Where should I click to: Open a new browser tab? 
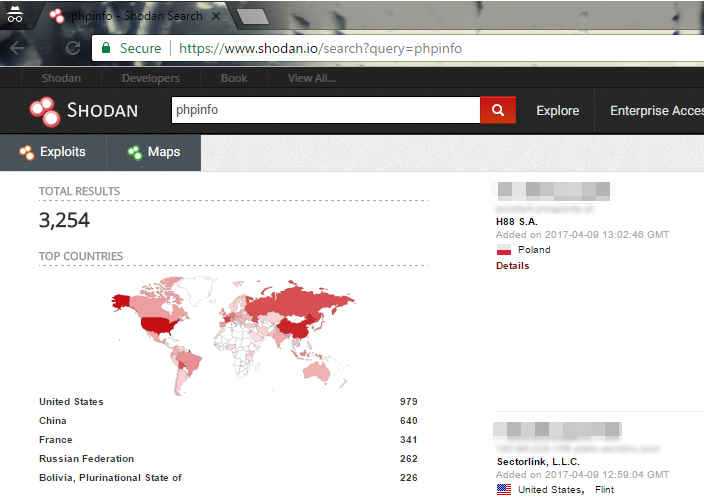click(253, 17)
